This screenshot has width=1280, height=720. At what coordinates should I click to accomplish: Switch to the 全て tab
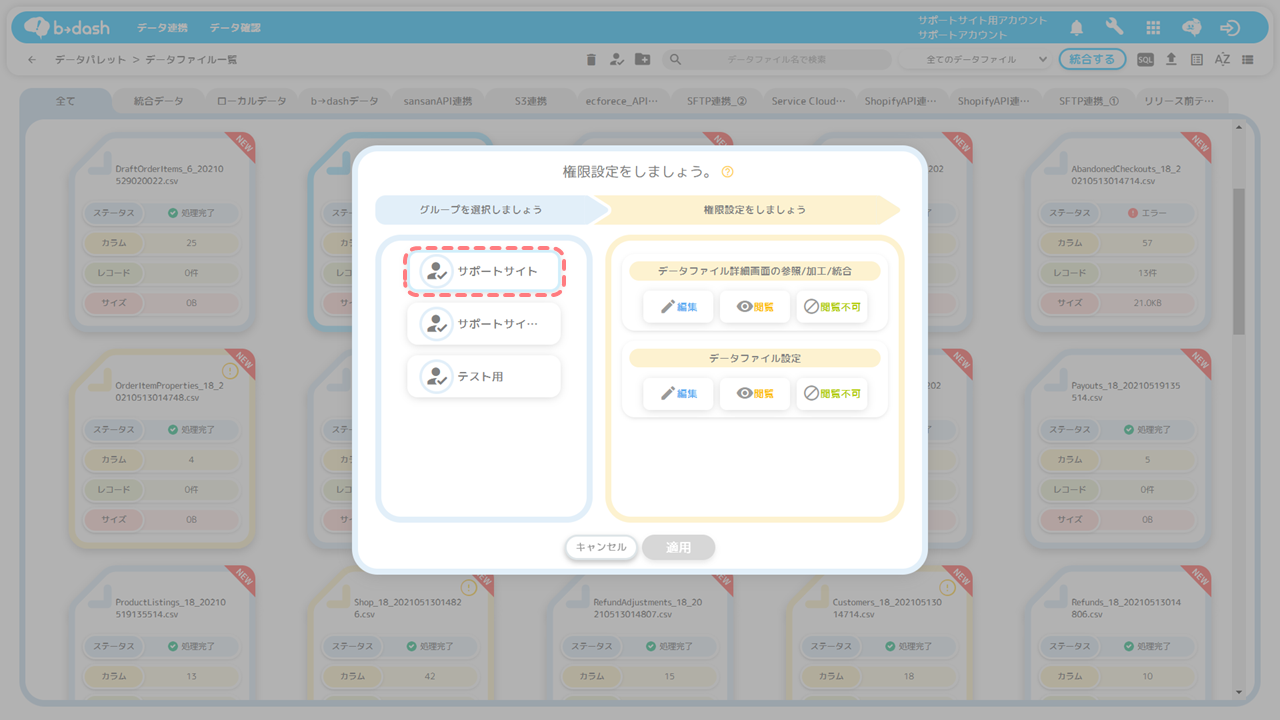pyautogui.click(x=65, y=101)
